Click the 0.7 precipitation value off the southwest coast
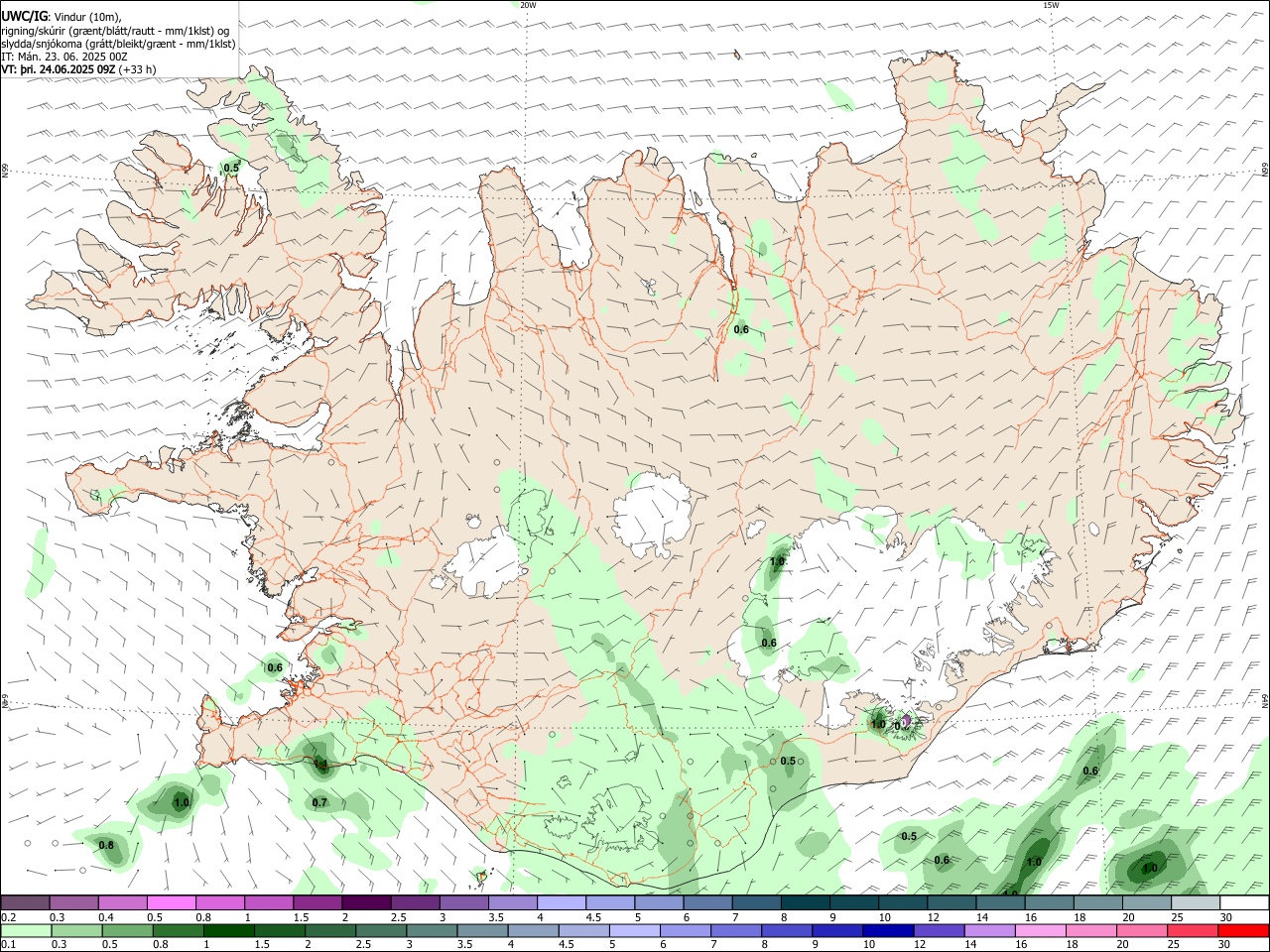Image resolution: width=1270 pixels, height=952 pixels. click(x=319, y=802)
